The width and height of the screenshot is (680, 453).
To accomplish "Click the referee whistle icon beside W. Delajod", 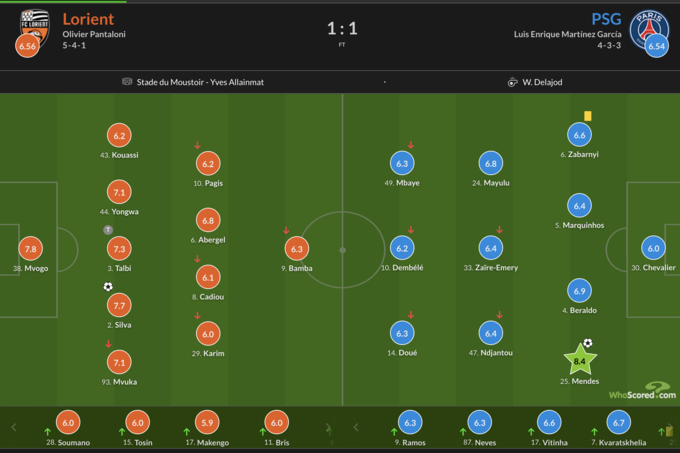I will [x=512, y=82].
